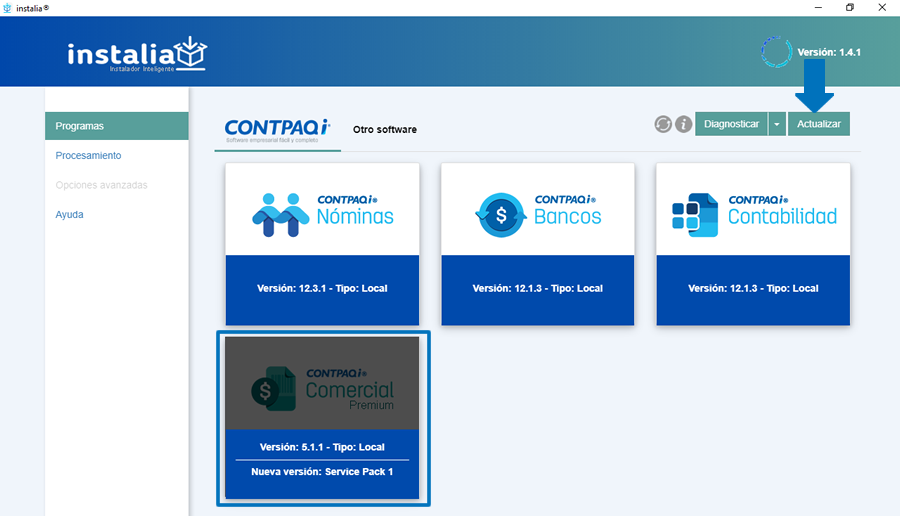This screenshot has height=516, width=900.
Task: Click the Contabilidad document icon
Action: (x=695, y=215)
